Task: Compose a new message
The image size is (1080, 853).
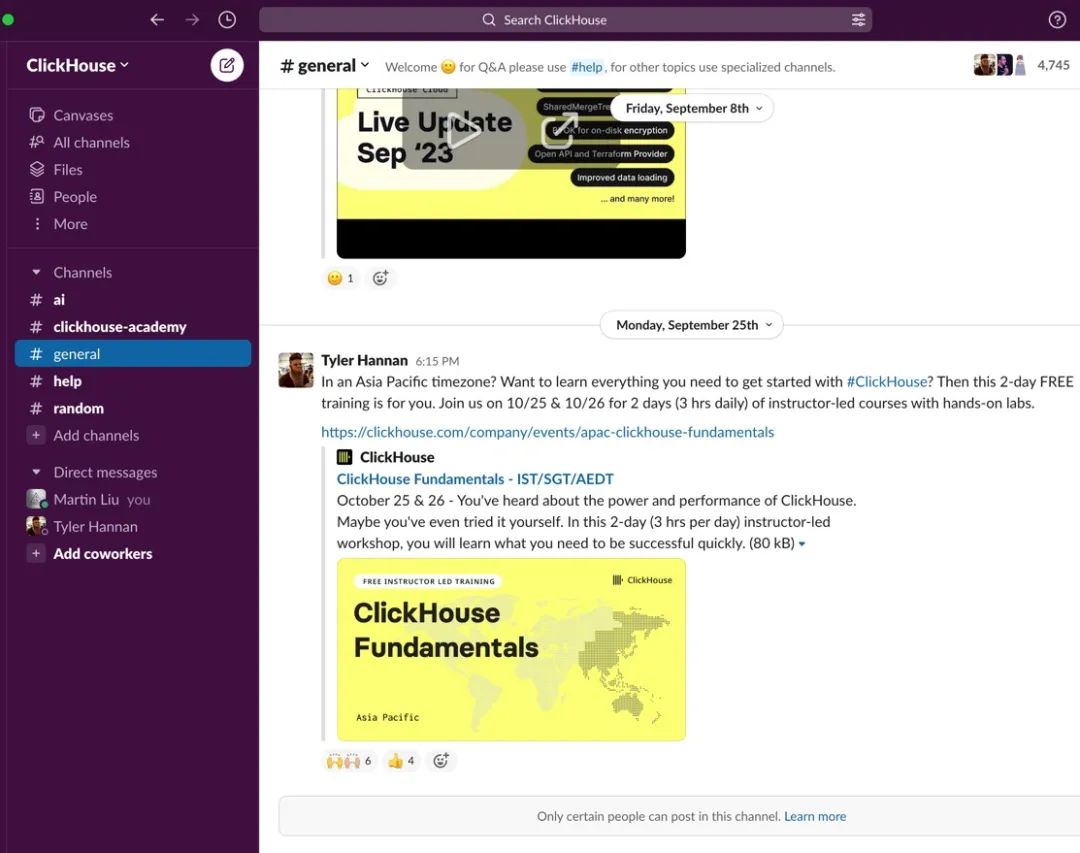Action: tap(227, 65)
